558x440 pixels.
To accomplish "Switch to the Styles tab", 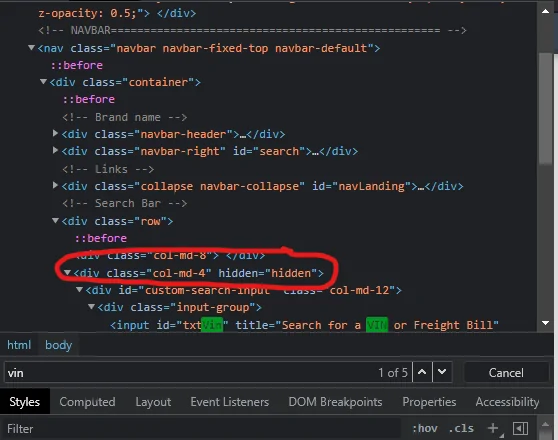I will click(25, 402).
